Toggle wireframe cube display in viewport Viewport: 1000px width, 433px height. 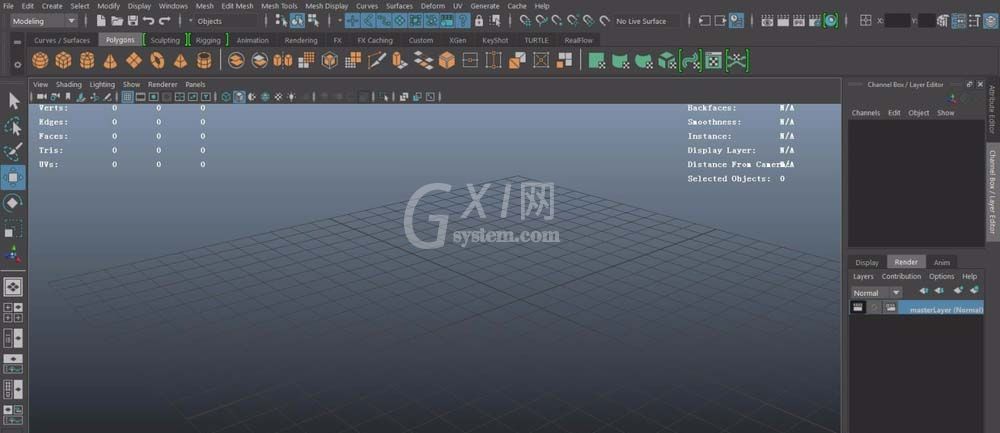[226, 97]
